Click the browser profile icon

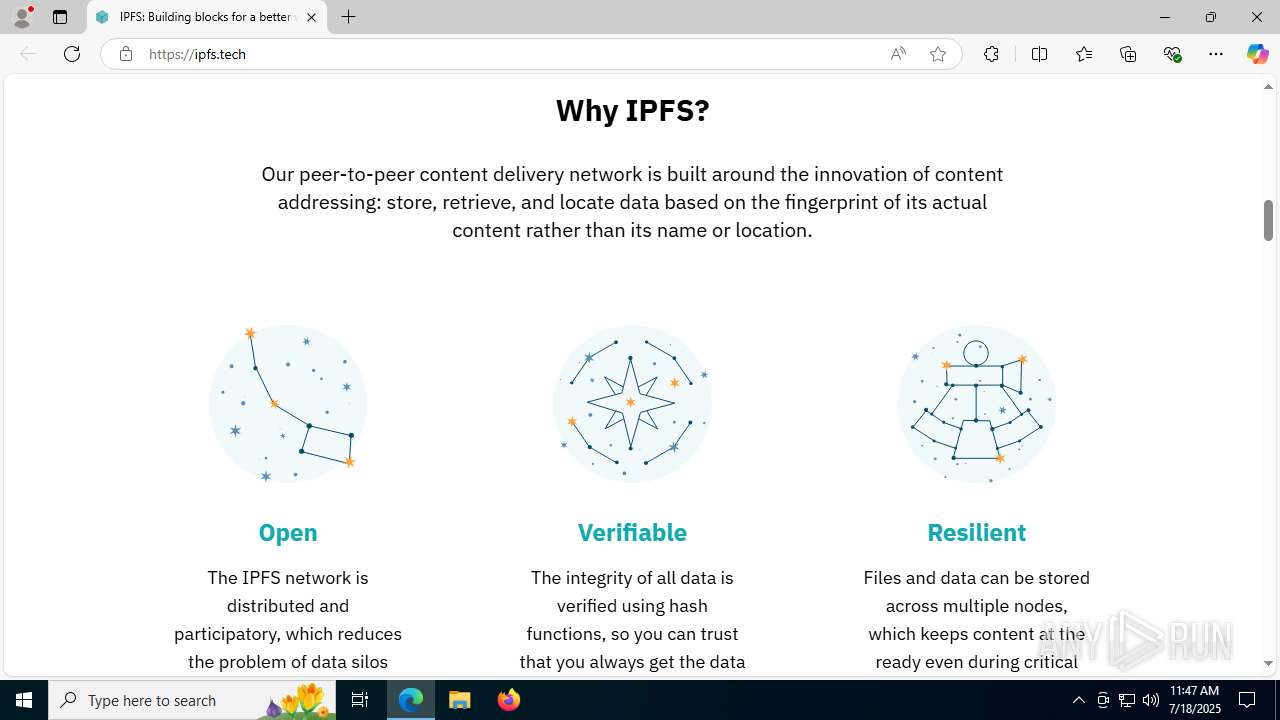click(22, 17)
